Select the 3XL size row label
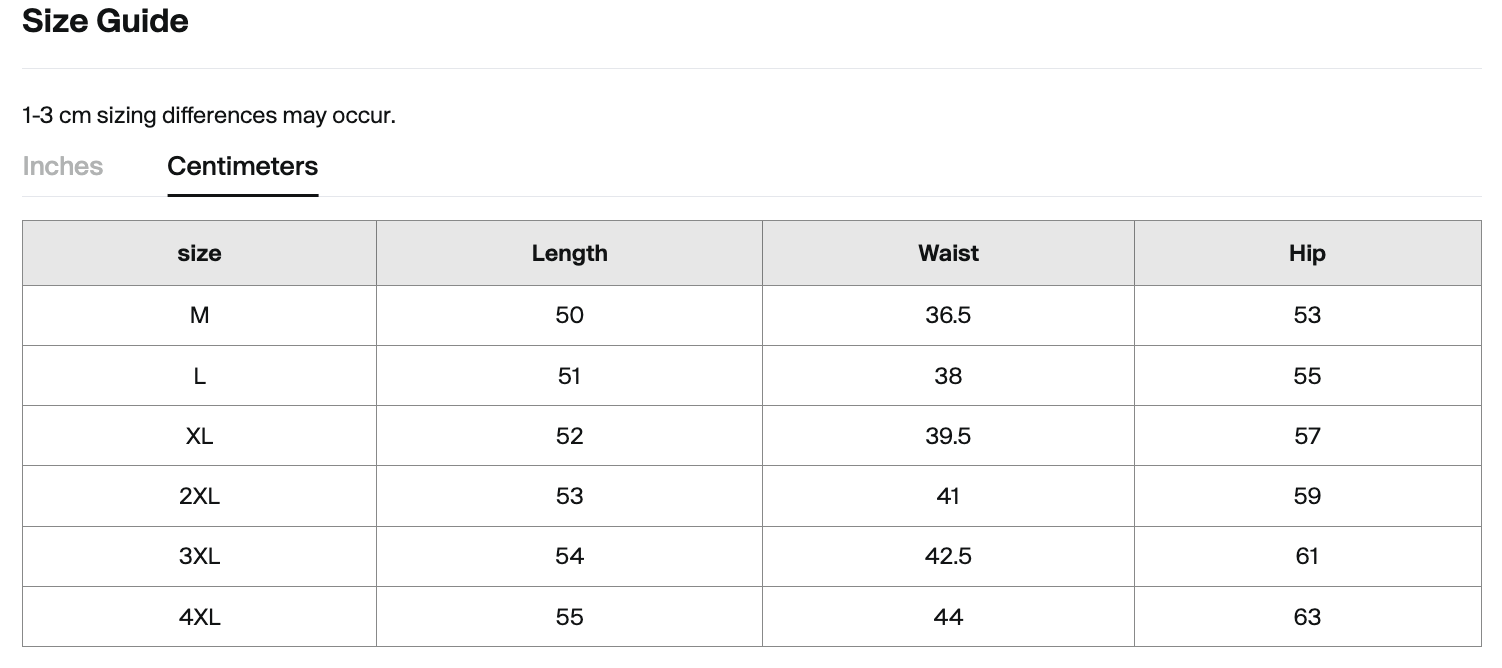Viewport: 1502px width, 668px height. coord(199,556)
